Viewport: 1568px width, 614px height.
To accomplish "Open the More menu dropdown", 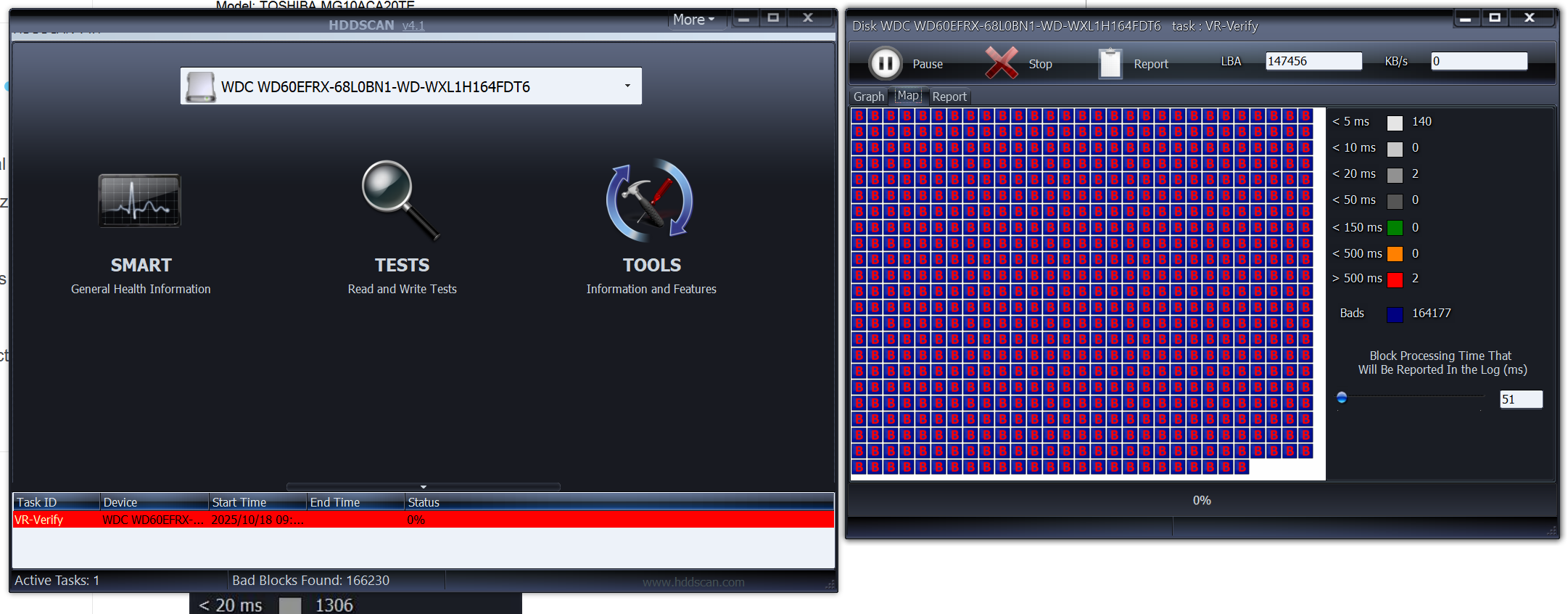I will [693, 20].
